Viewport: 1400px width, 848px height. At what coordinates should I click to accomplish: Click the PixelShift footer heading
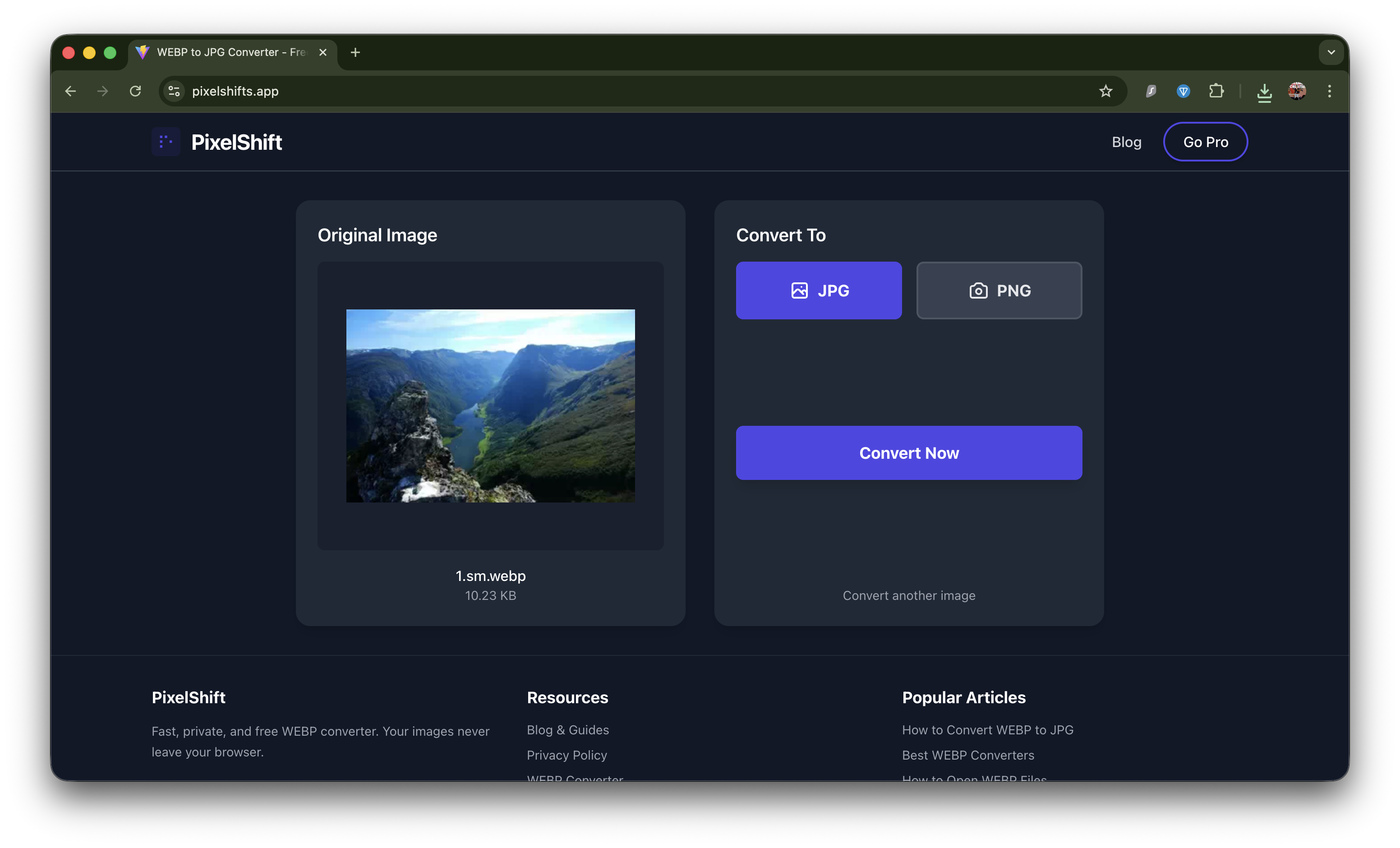pos(189,697)
